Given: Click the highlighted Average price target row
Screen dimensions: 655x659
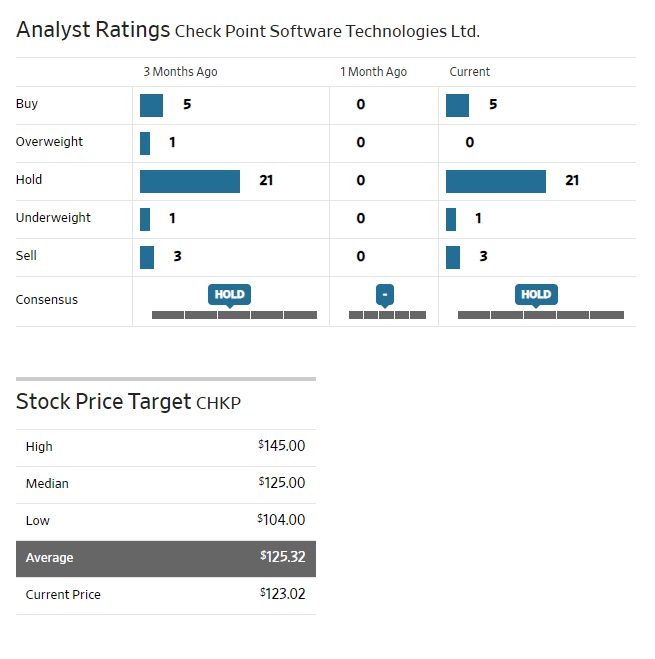Looking at the screenshot, I should point(166,558).
